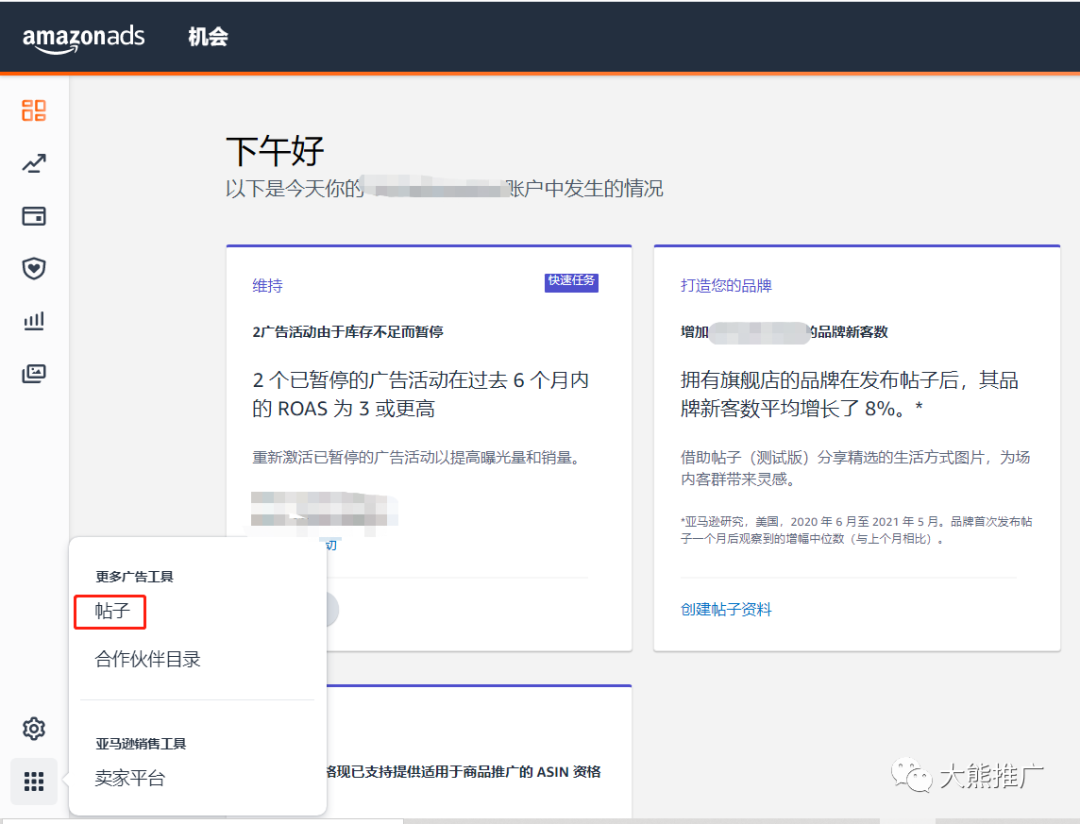Click the amazonads logo
Screen dimensions: 1080x824
coord(84,37)
